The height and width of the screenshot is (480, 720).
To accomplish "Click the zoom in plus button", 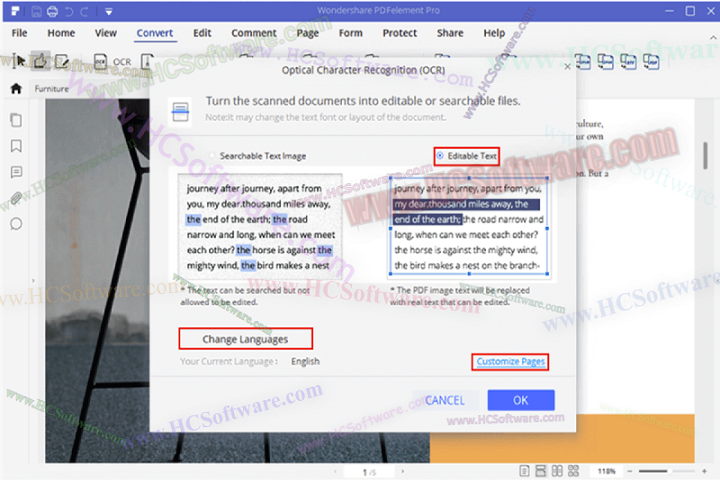I will coord(704,471).
